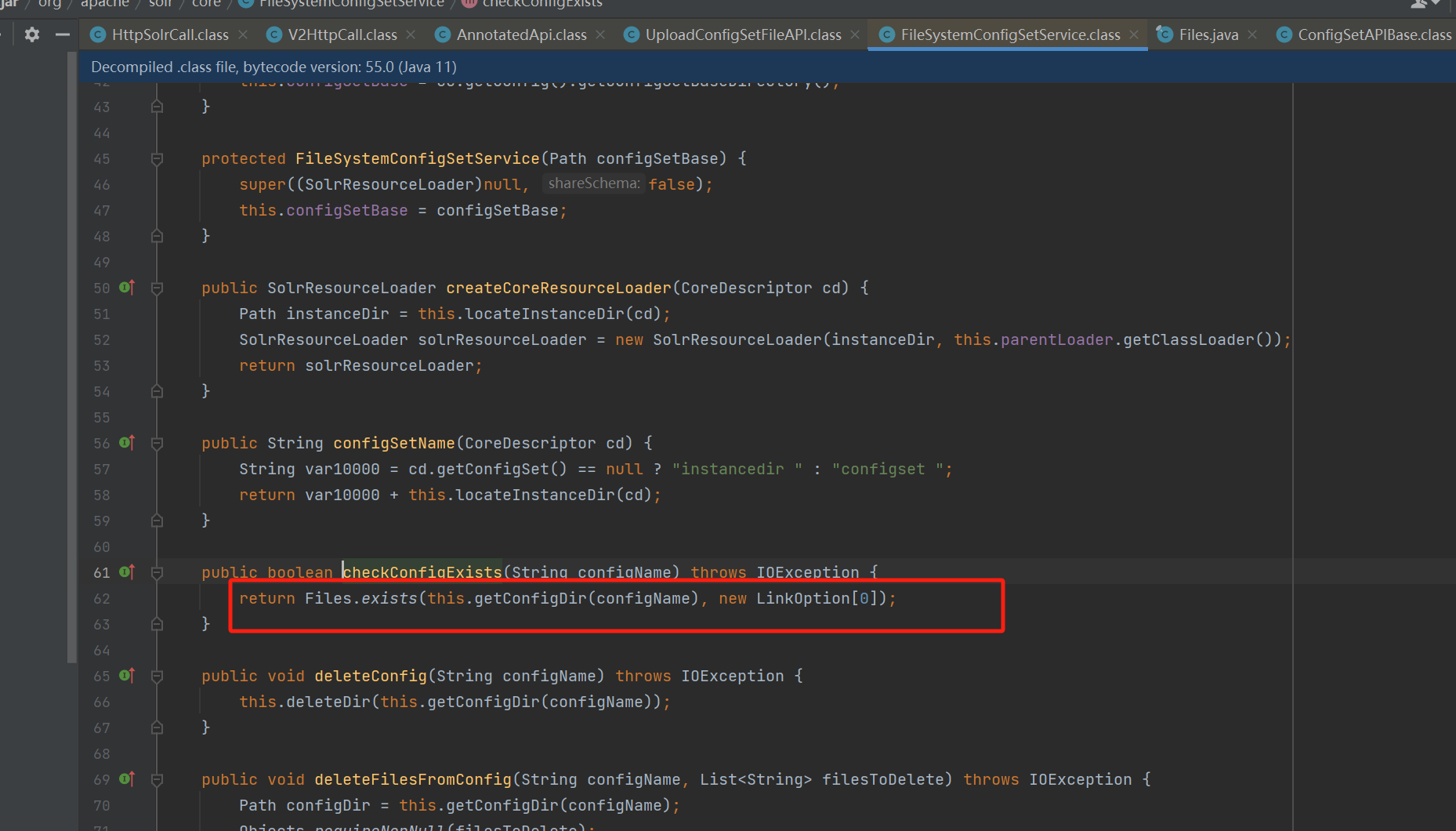Click the override marker on line 50

pyautogui.click(x=127, y=288)
